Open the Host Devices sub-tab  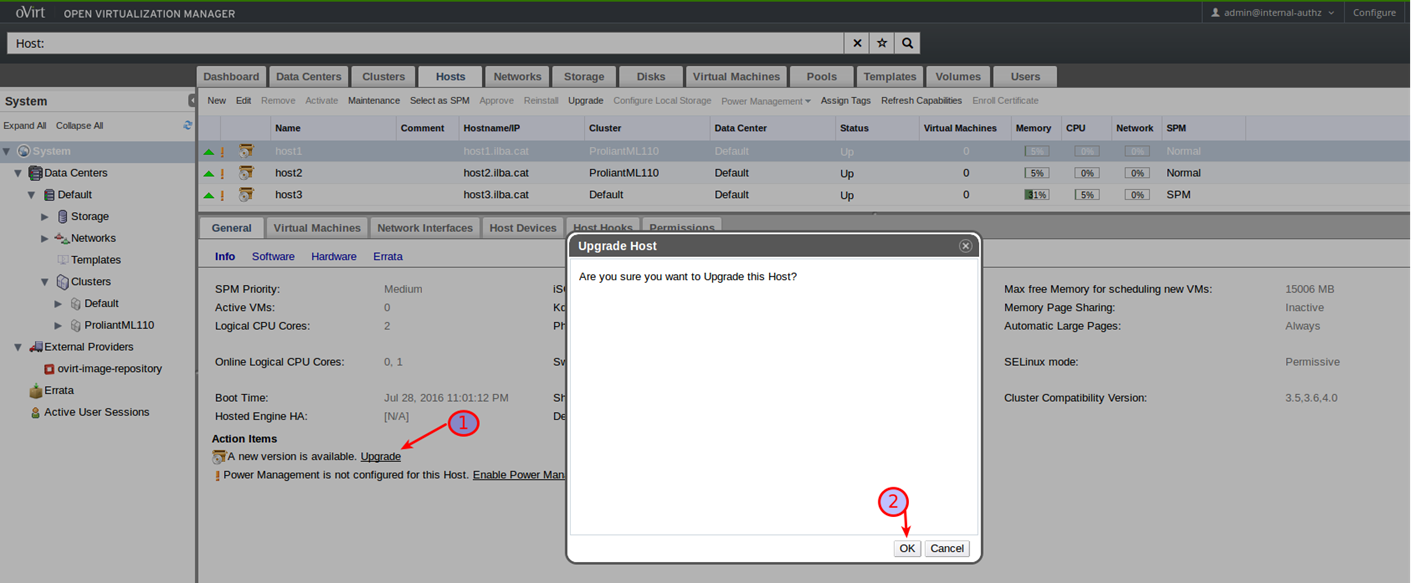523,228
